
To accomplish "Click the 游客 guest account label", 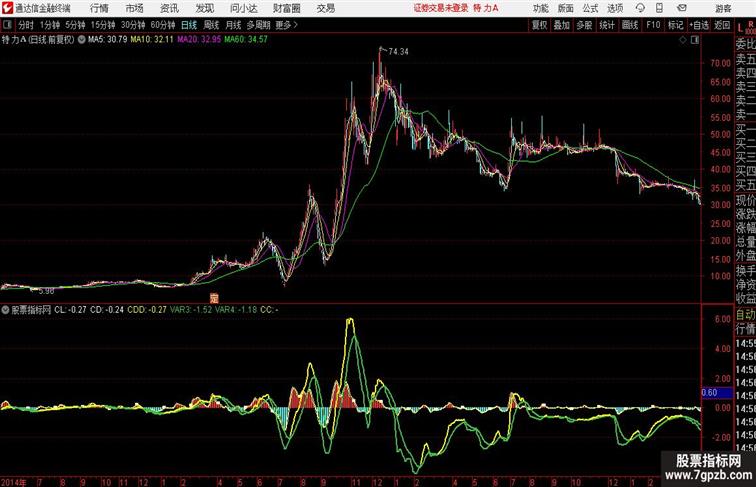I will pyautogui.click(x=723, y=8).
